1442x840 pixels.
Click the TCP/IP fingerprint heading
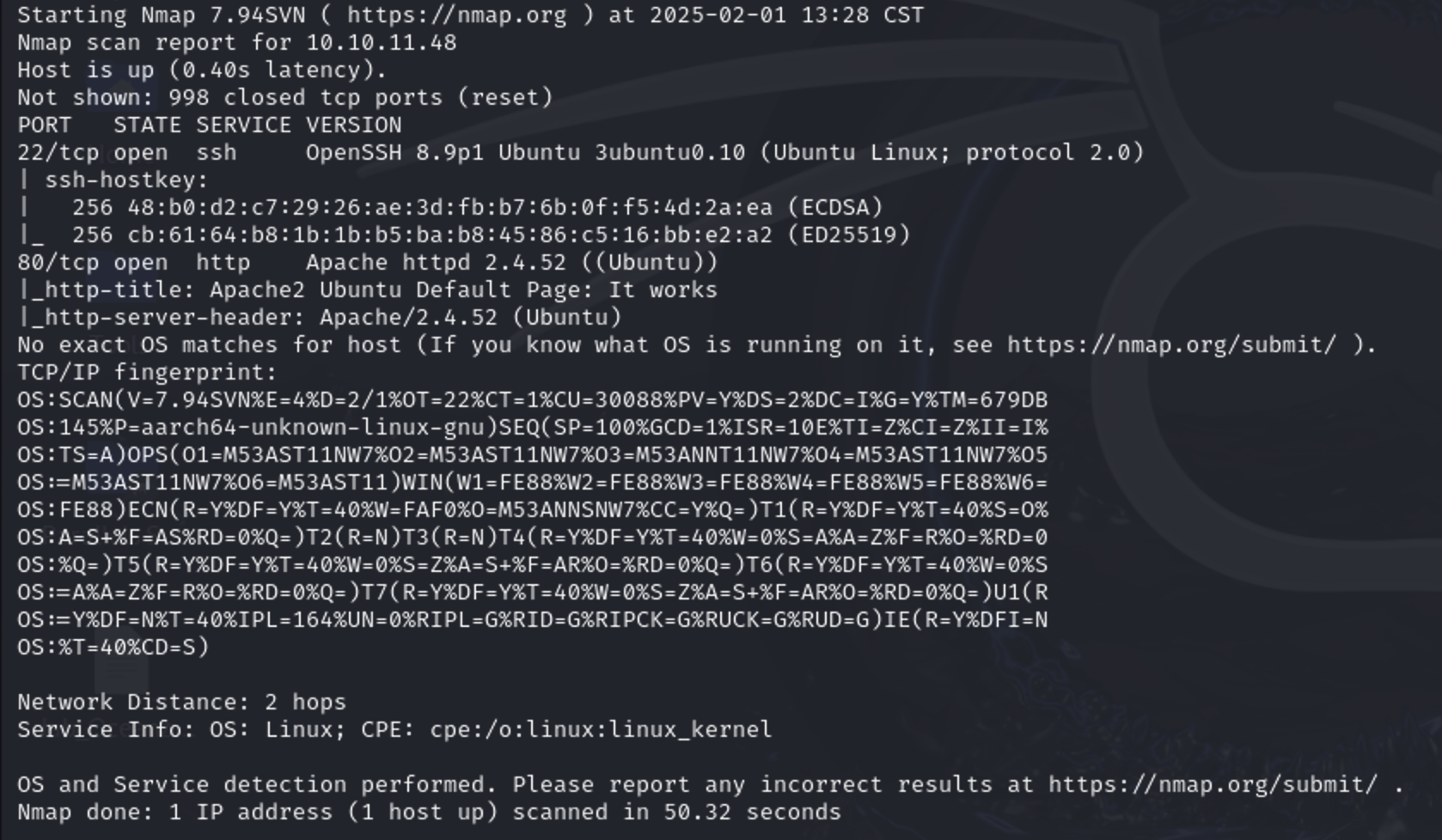147,373
